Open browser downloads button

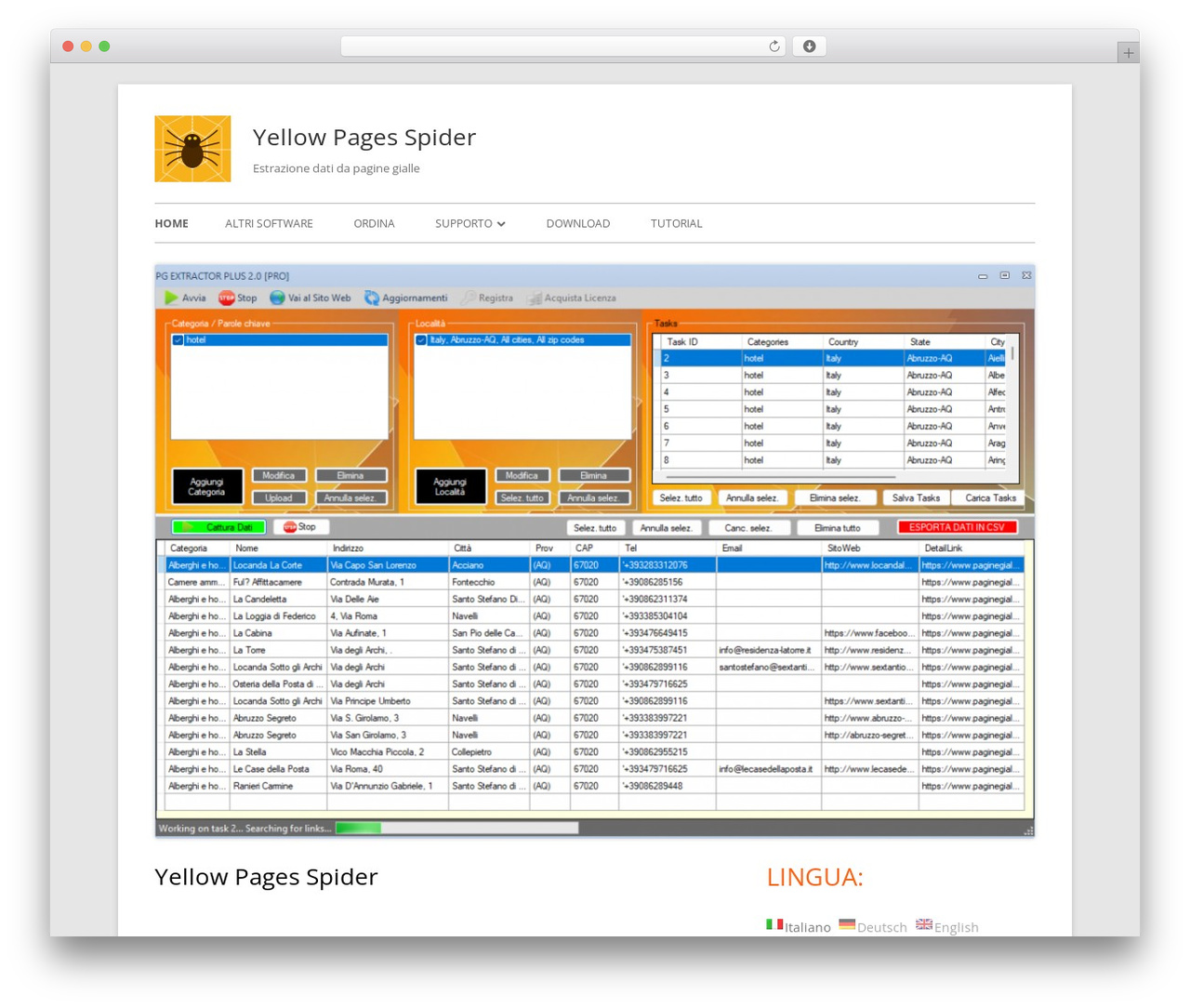(809, 46)
